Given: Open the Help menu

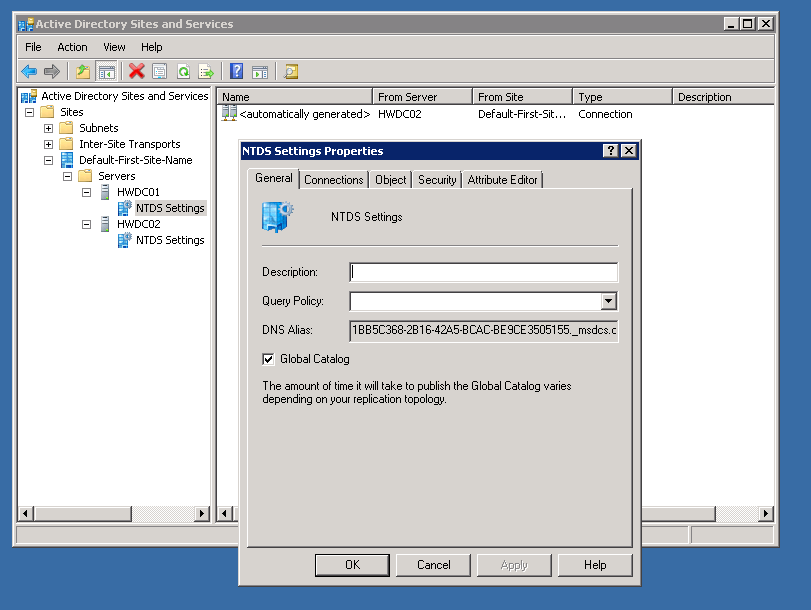Looking at the screenshot, I should pos(152,47).
